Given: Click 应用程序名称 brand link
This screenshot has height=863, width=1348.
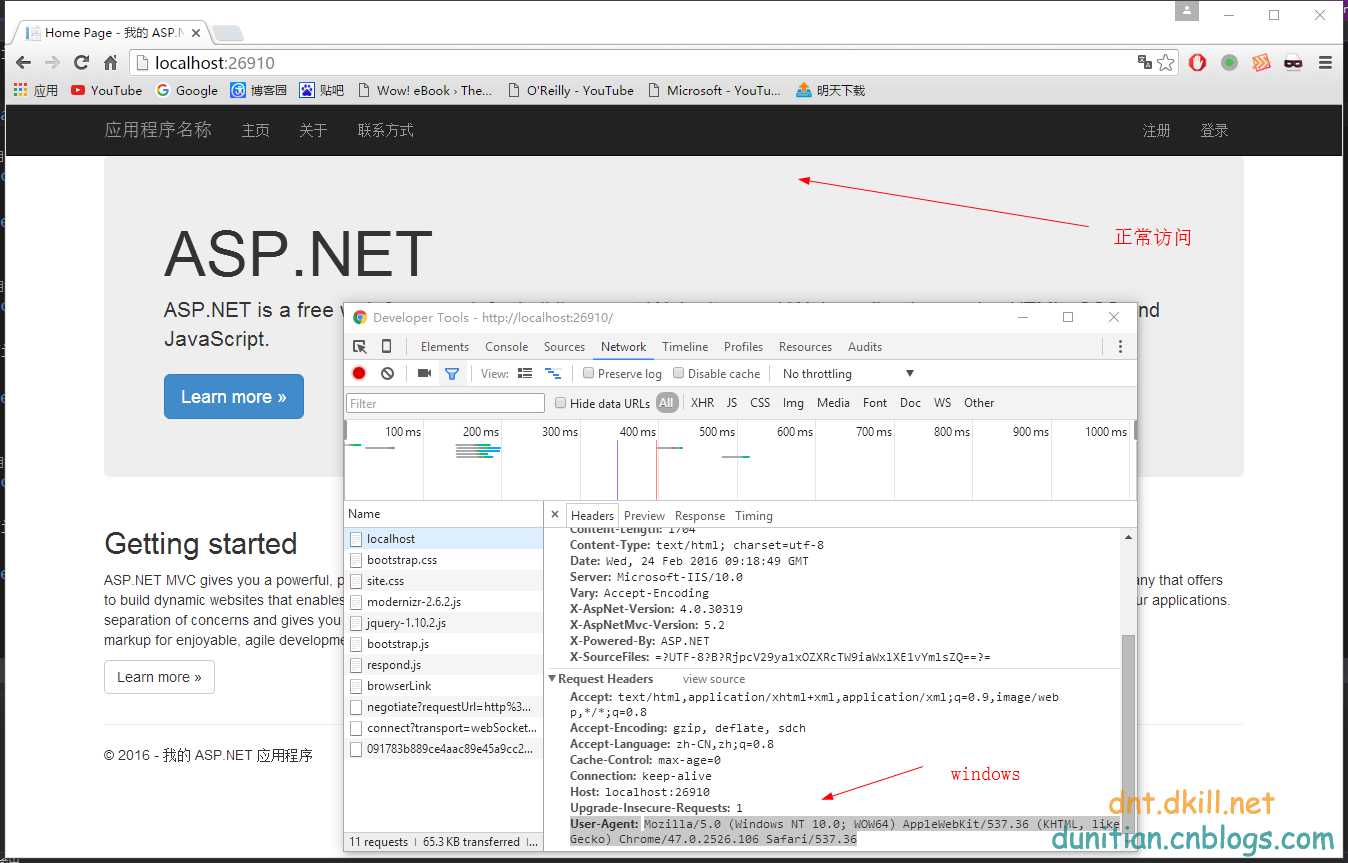Looking at the screenshot, I should 158,130.
